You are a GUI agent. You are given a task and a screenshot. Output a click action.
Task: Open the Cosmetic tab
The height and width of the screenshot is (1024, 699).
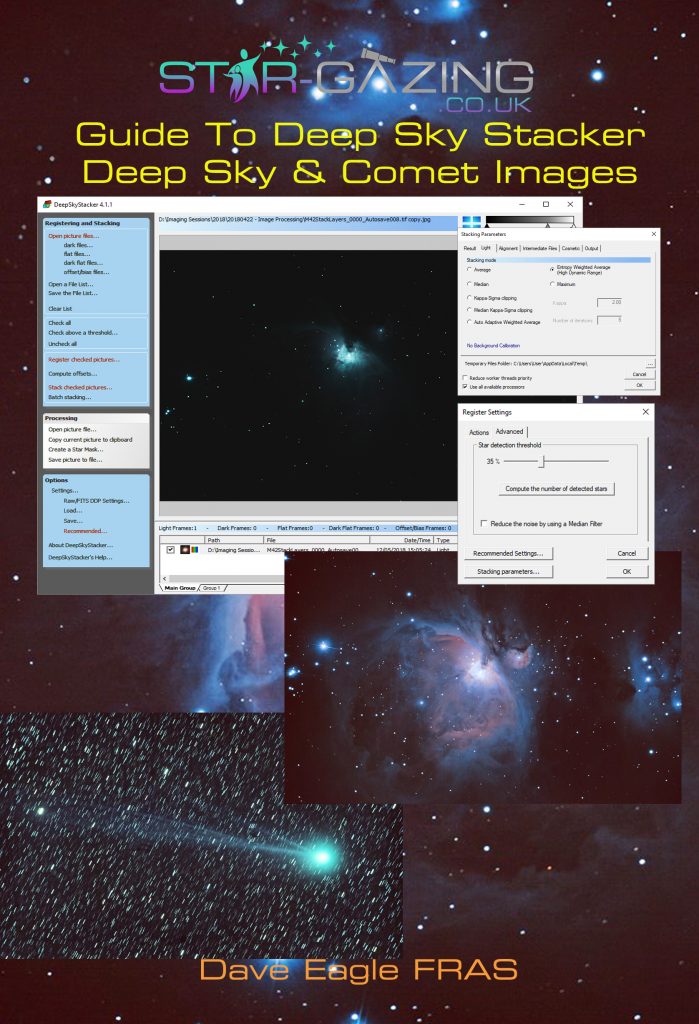(570, 248)
